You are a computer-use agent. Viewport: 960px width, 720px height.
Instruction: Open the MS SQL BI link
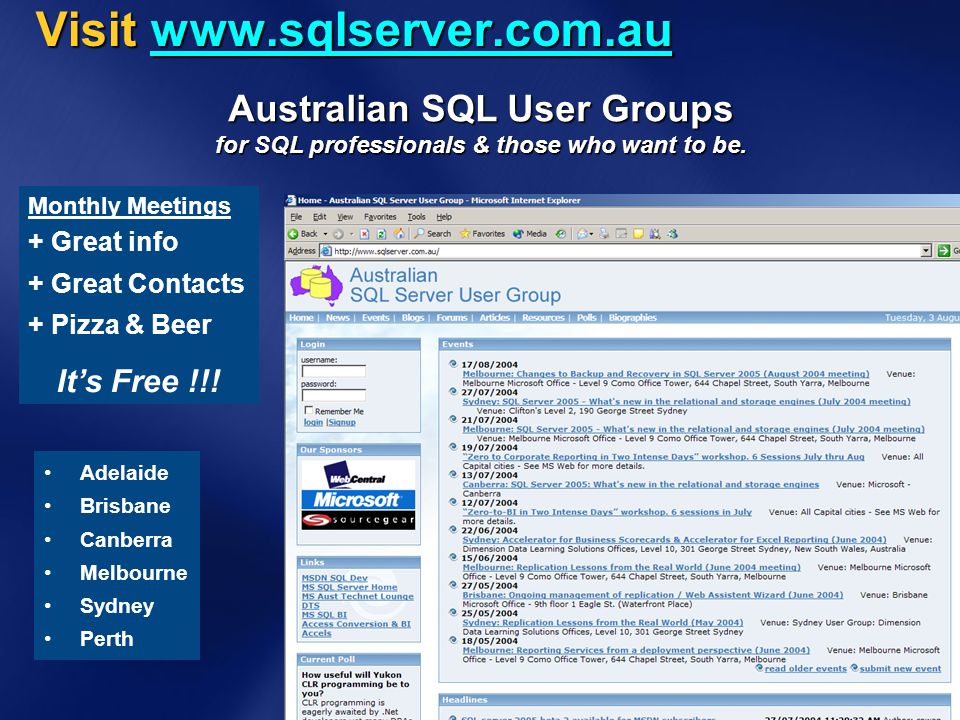coord(324,614)
